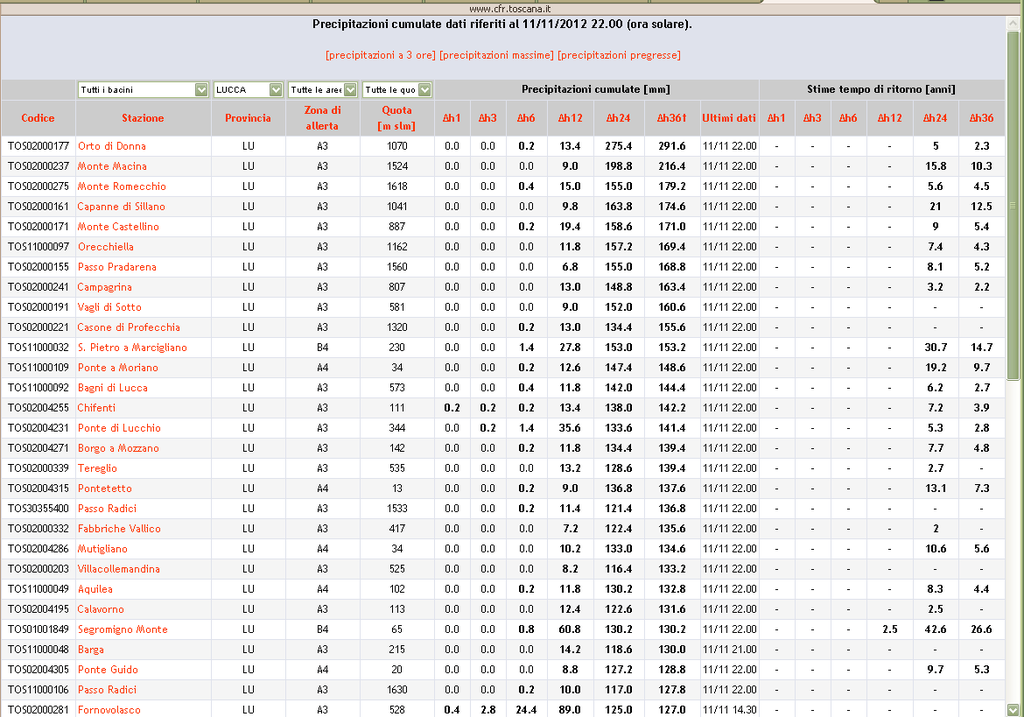Open the Fornovolasco station link

109,710
